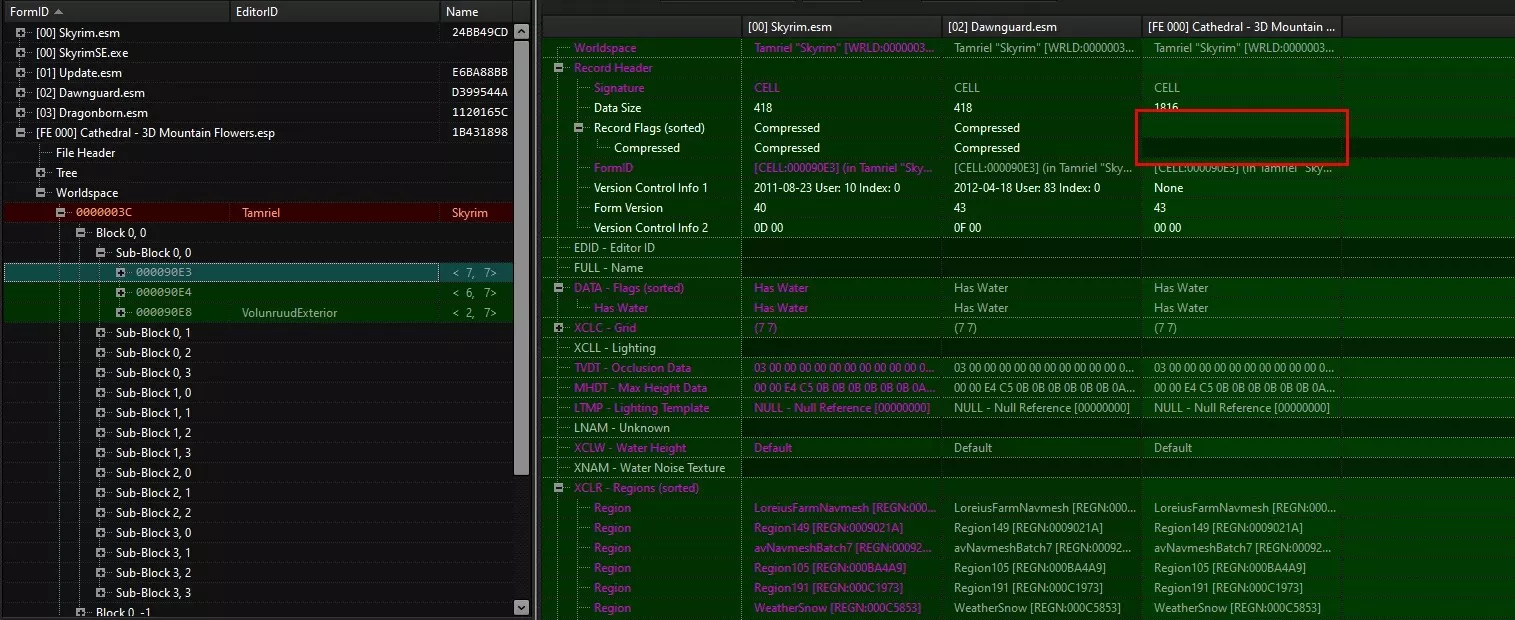The width and height of the screenshot is (1515, 620).
Task: Click "2011-08-23 User: 10 Index: 0" cell
Action: click(x=827, y=188)
